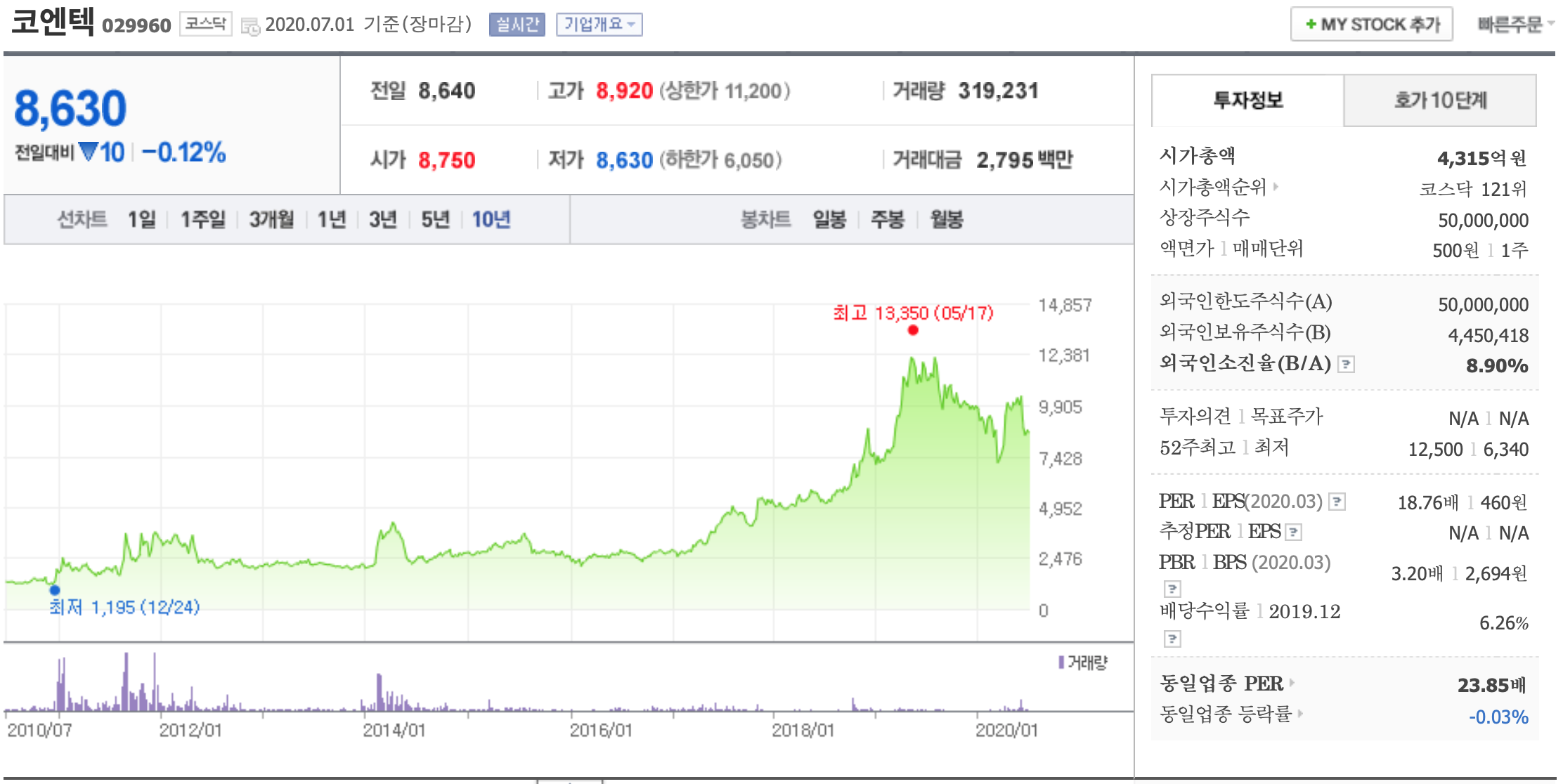
Task: Open help icon next to PER EPS(2020.03)
Action: coord(1337,502)
